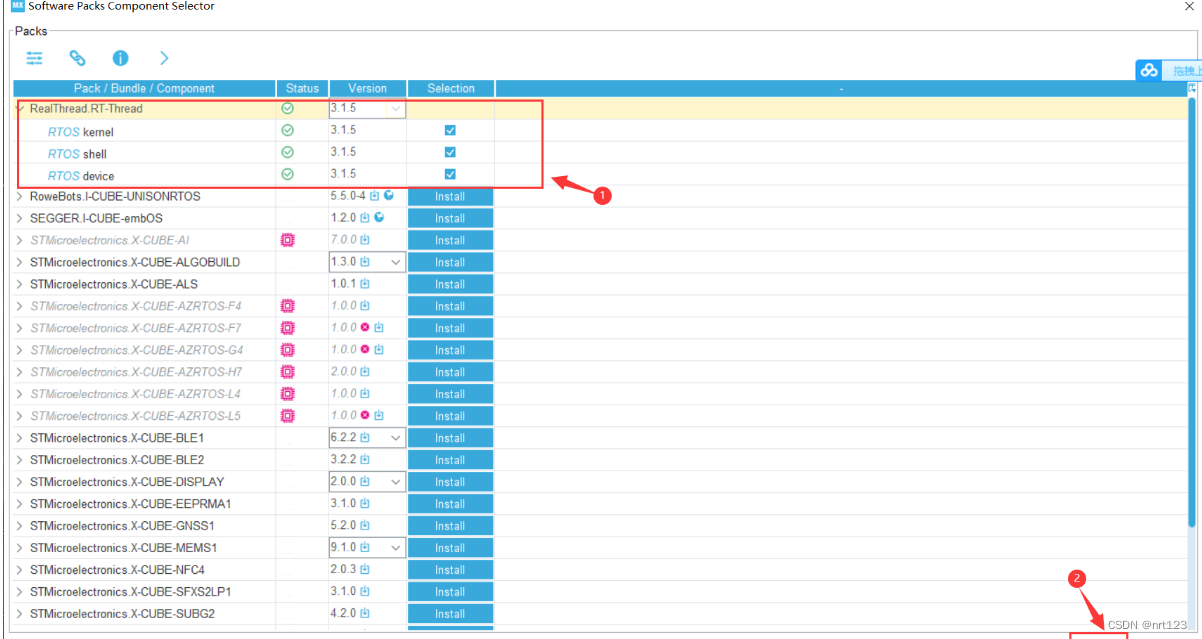This screenshot has width=1202, height=639.
Task: Click the Status column header
Action: (x=302, y=88)
